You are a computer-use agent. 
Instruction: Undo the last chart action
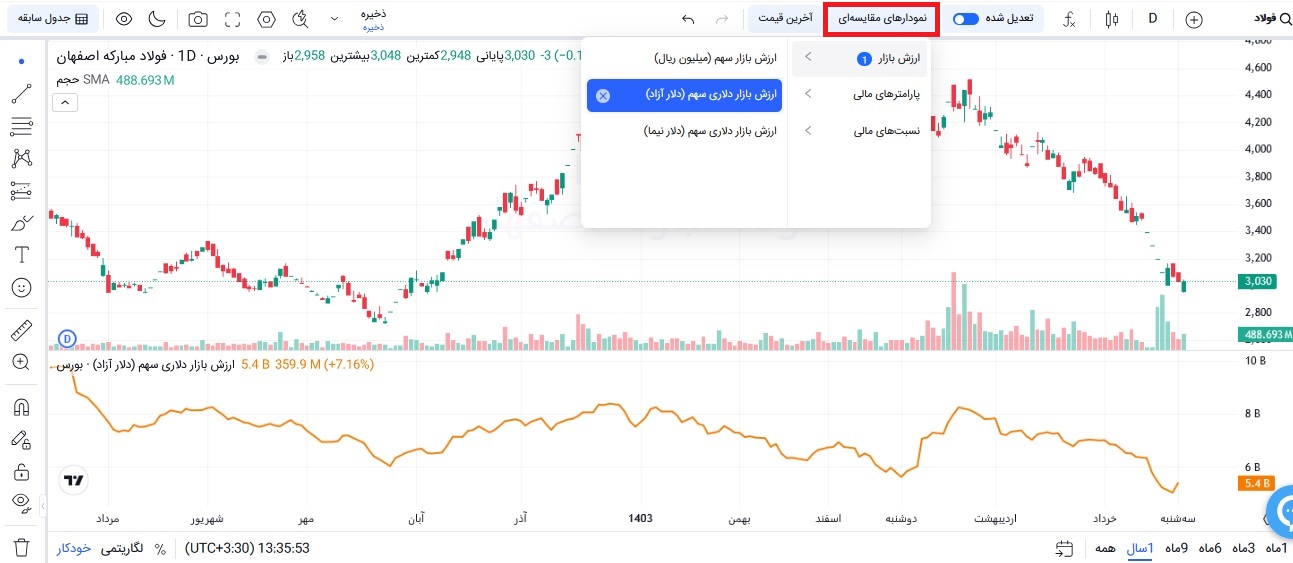tap(687, 19)
